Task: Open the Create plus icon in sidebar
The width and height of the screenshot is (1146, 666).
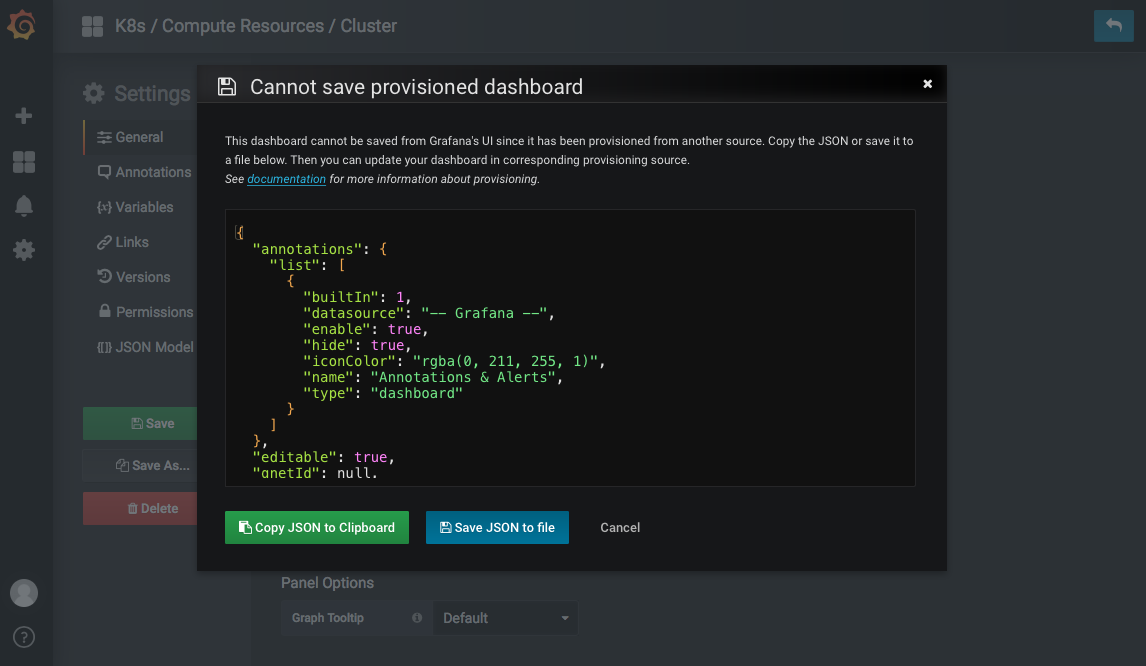Action: click(x=23, y=116)
